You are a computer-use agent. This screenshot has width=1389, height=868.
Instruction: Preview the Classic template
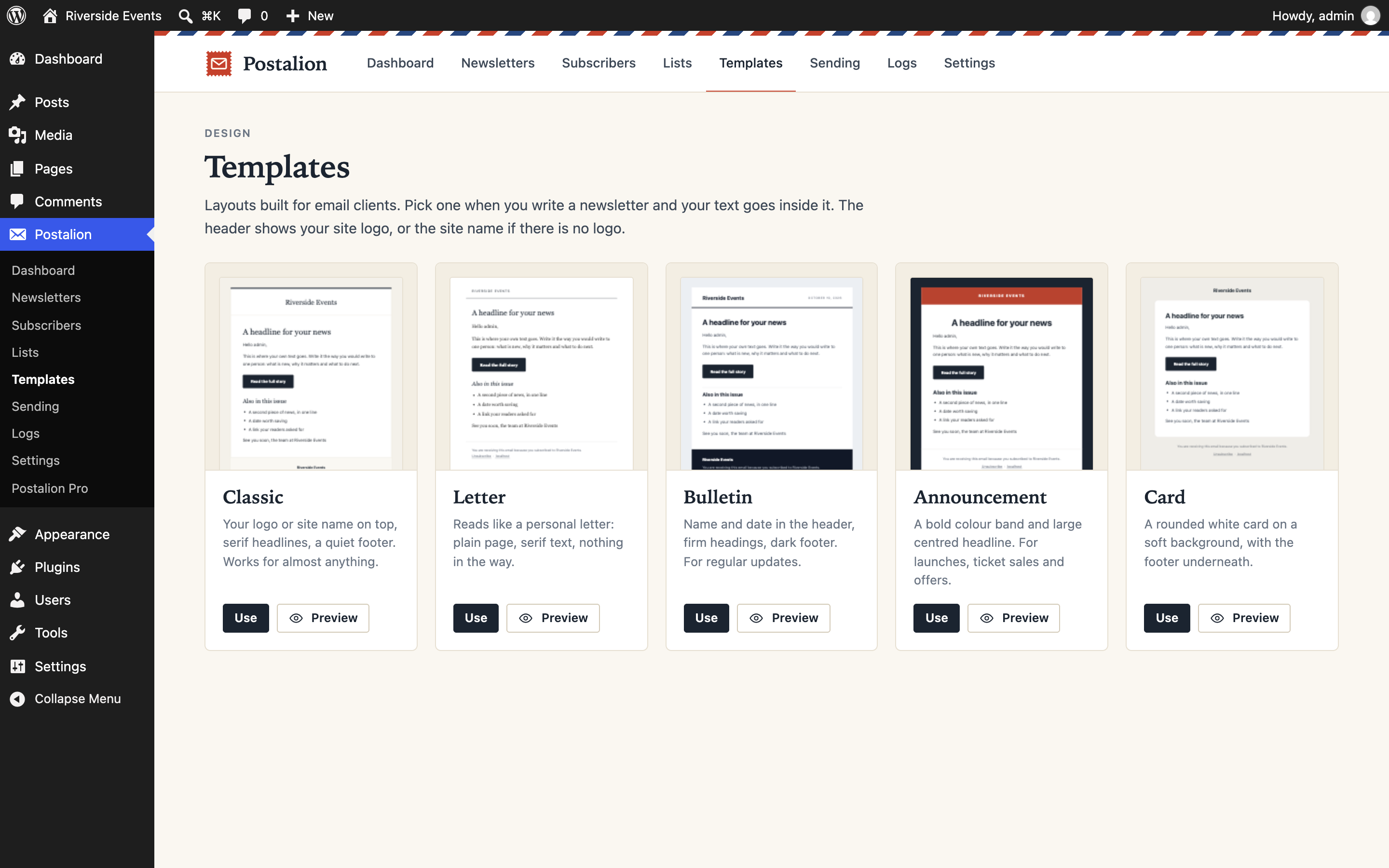pyautogui.click(x=323, y=618)
